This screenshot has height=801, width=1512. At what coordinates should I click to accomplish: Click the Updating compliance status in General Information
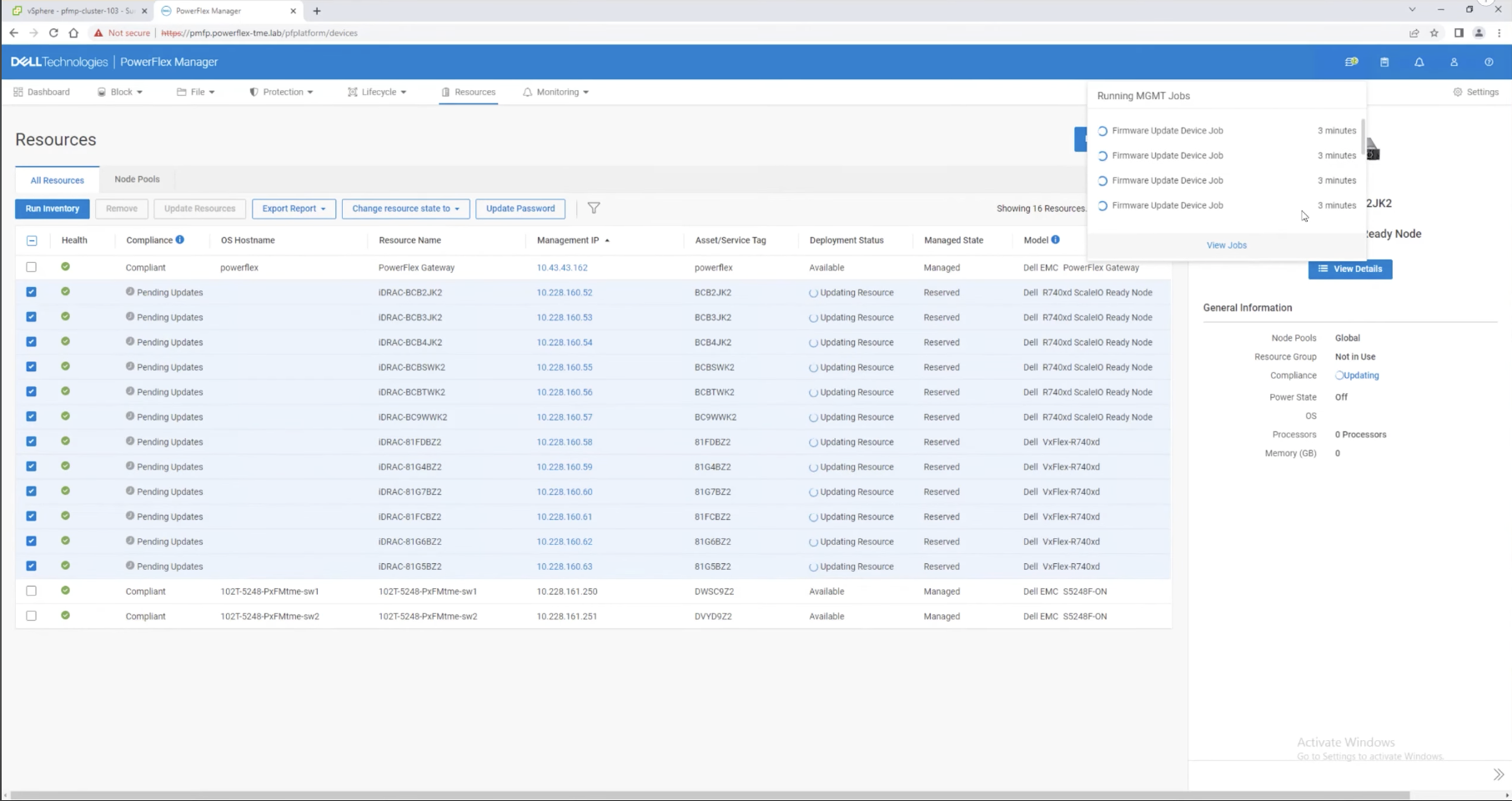1358,375
